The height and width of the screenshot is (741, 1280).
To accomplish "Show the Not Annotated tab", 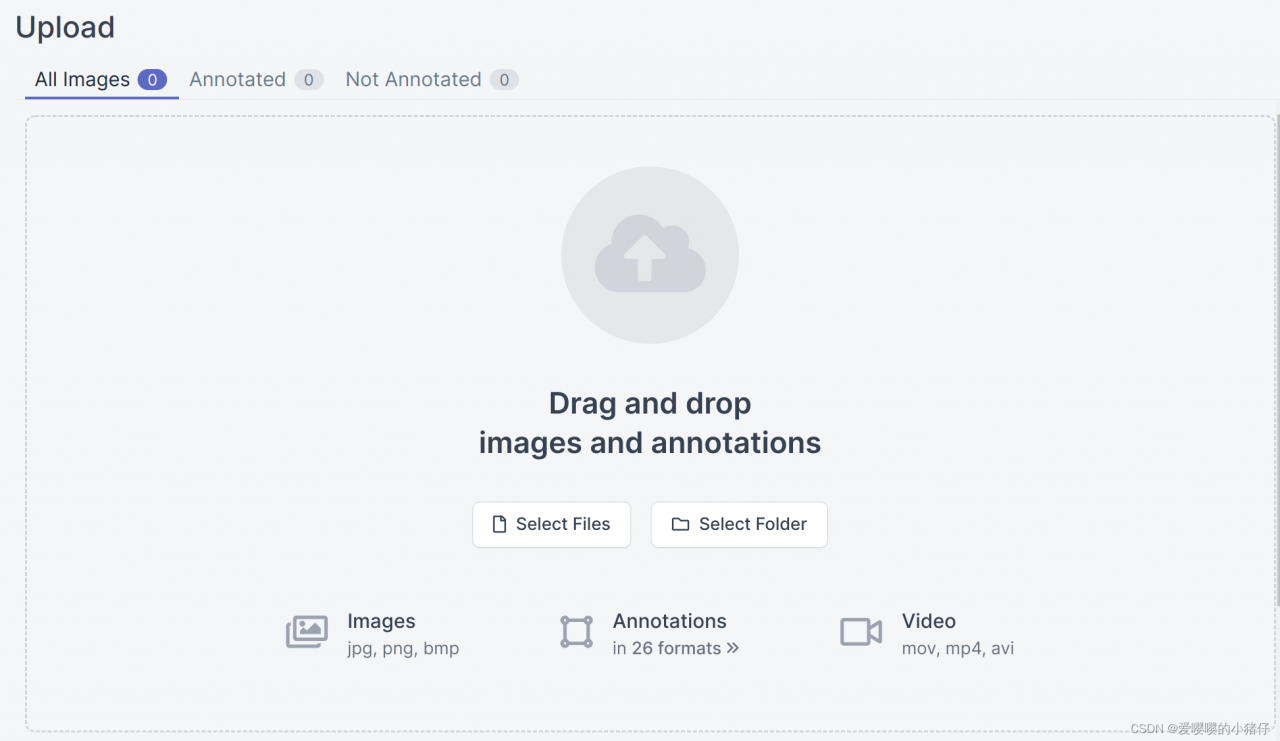I will pos(413,80).
